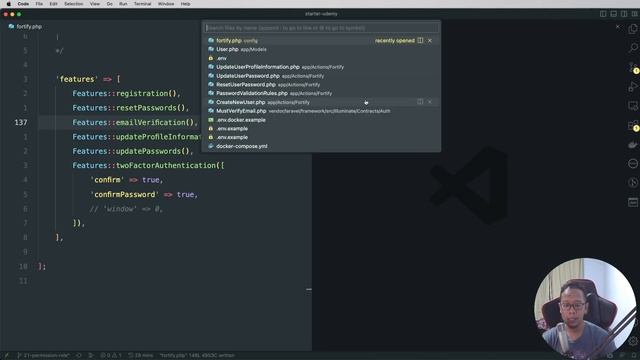Click the quick open search field
This screenshot has width=640, height=360.
[321, 28]
